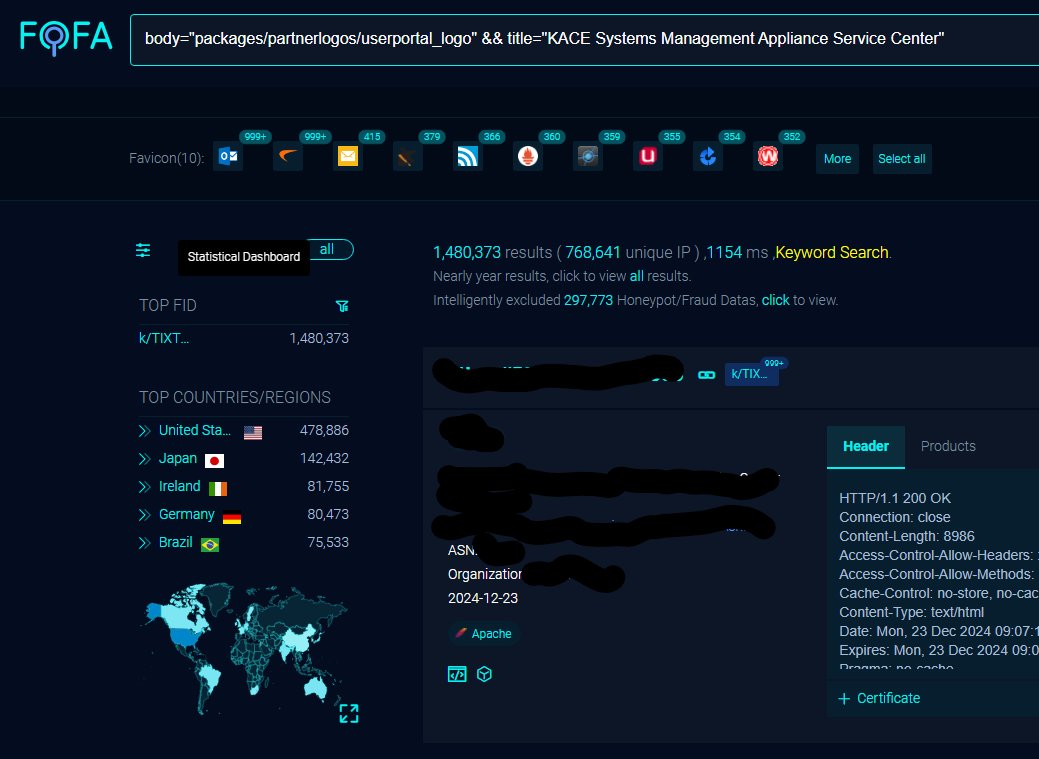Click the Select all favicons button

click(x=901, y=158)
